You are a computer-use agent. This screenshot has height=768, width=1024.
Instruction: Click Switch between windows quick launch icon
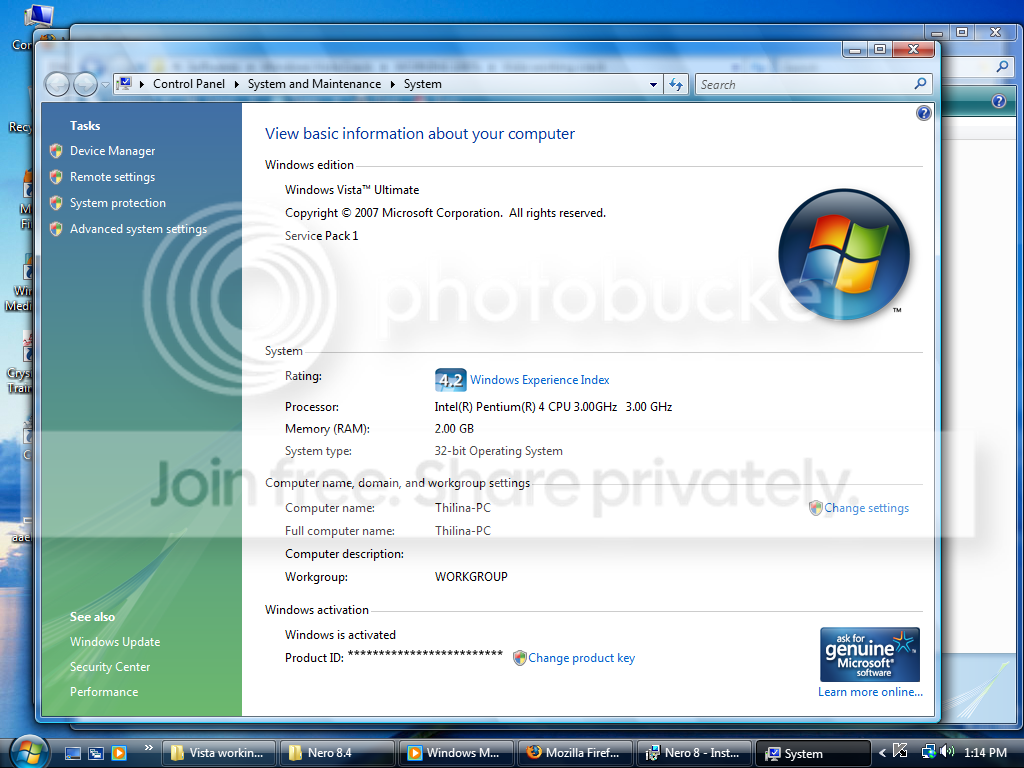click(96, 753)
